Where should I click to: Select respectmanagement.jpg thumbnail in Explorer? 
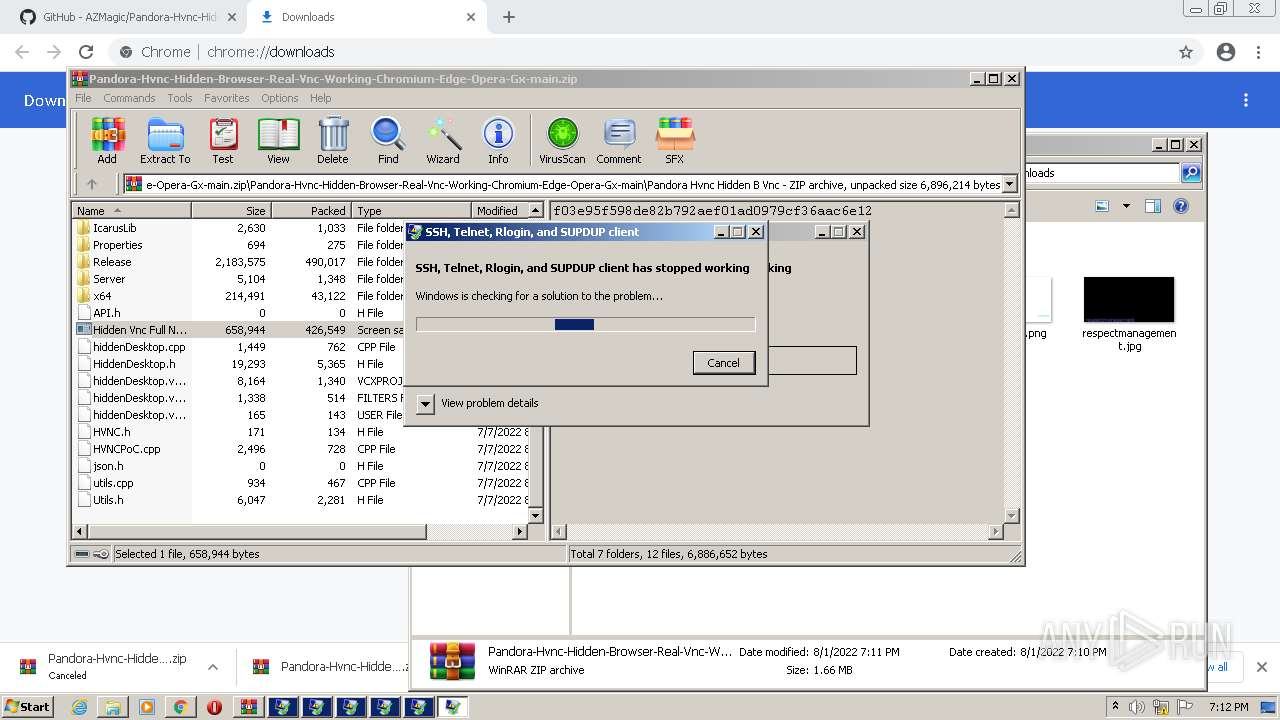1129,314
